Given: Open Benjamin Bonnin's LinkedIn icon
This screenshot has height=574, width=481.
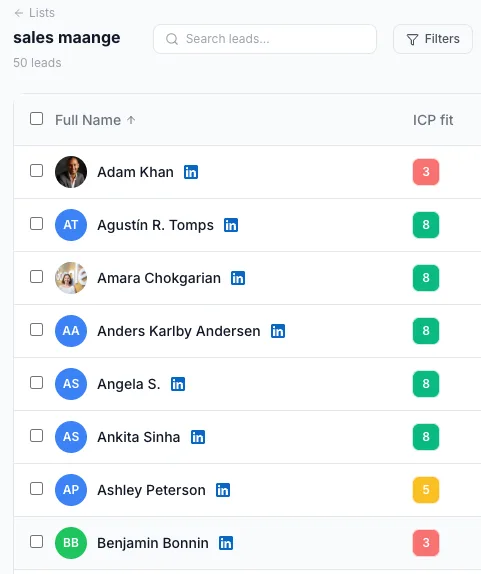Looking at the screenshot, I should (226, 543).
